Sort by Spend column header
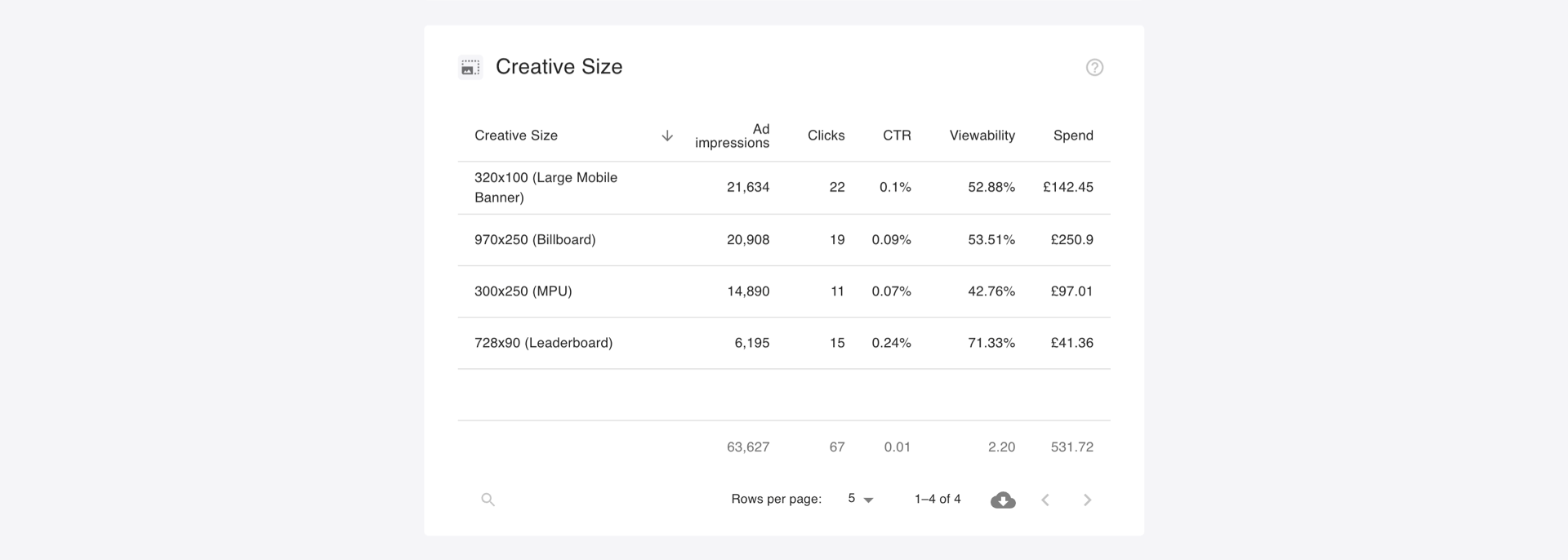Screen dimensions: 1568x560 pyautogui.click(x=1073, y=136)
